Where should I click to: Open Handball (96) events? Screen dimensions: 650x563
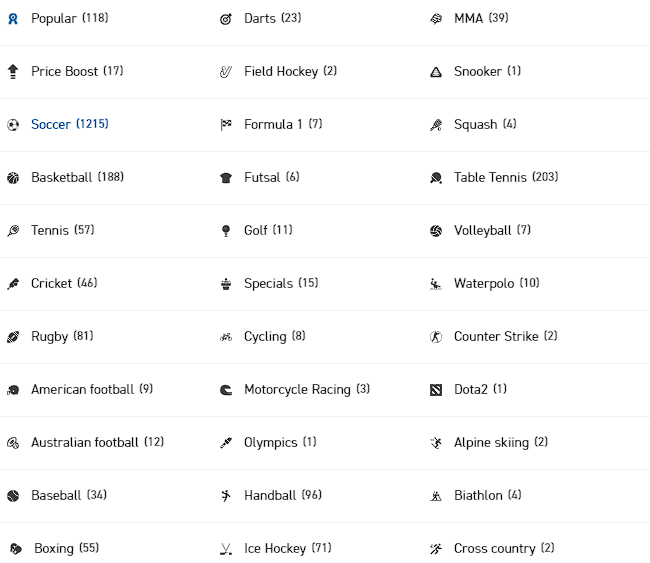tap(282, 495)
